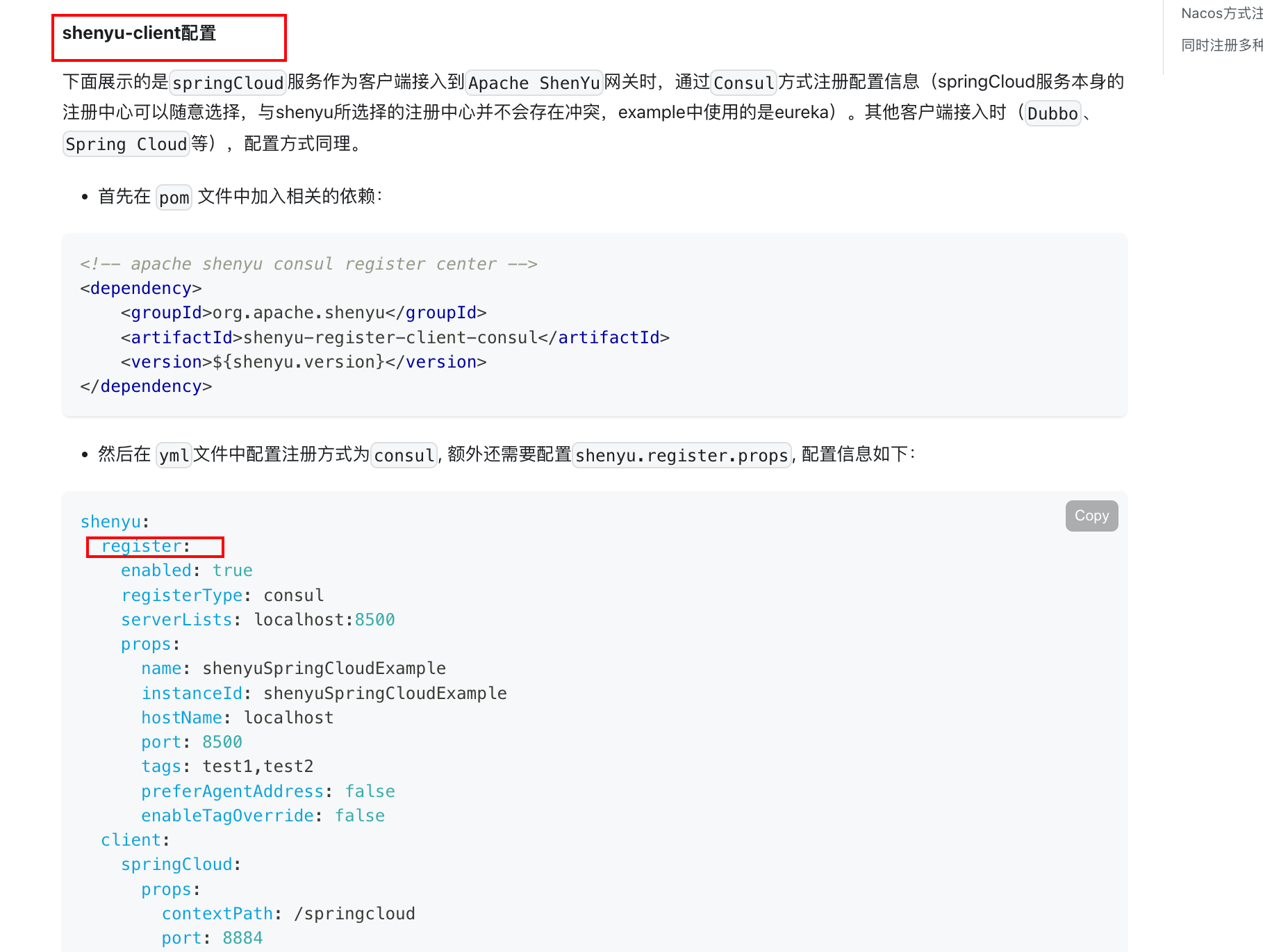The width and height of the screenshot is (1263, 952).
Task: Click the Copy button on the YAML code block
Action: (x=1090, y=516)
